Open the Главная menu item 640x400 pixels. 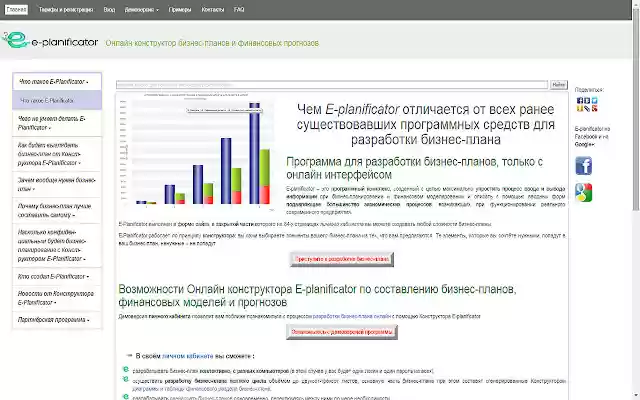[x=16, y=9]
